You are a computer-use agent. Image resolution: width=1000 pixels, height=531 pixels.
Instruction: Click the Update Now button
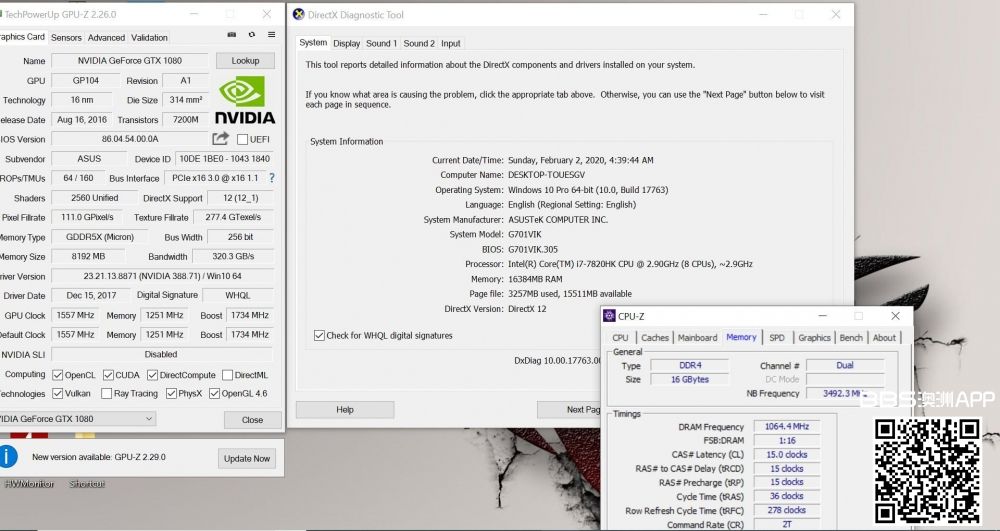pyautogui.click(x=247, y=458)
